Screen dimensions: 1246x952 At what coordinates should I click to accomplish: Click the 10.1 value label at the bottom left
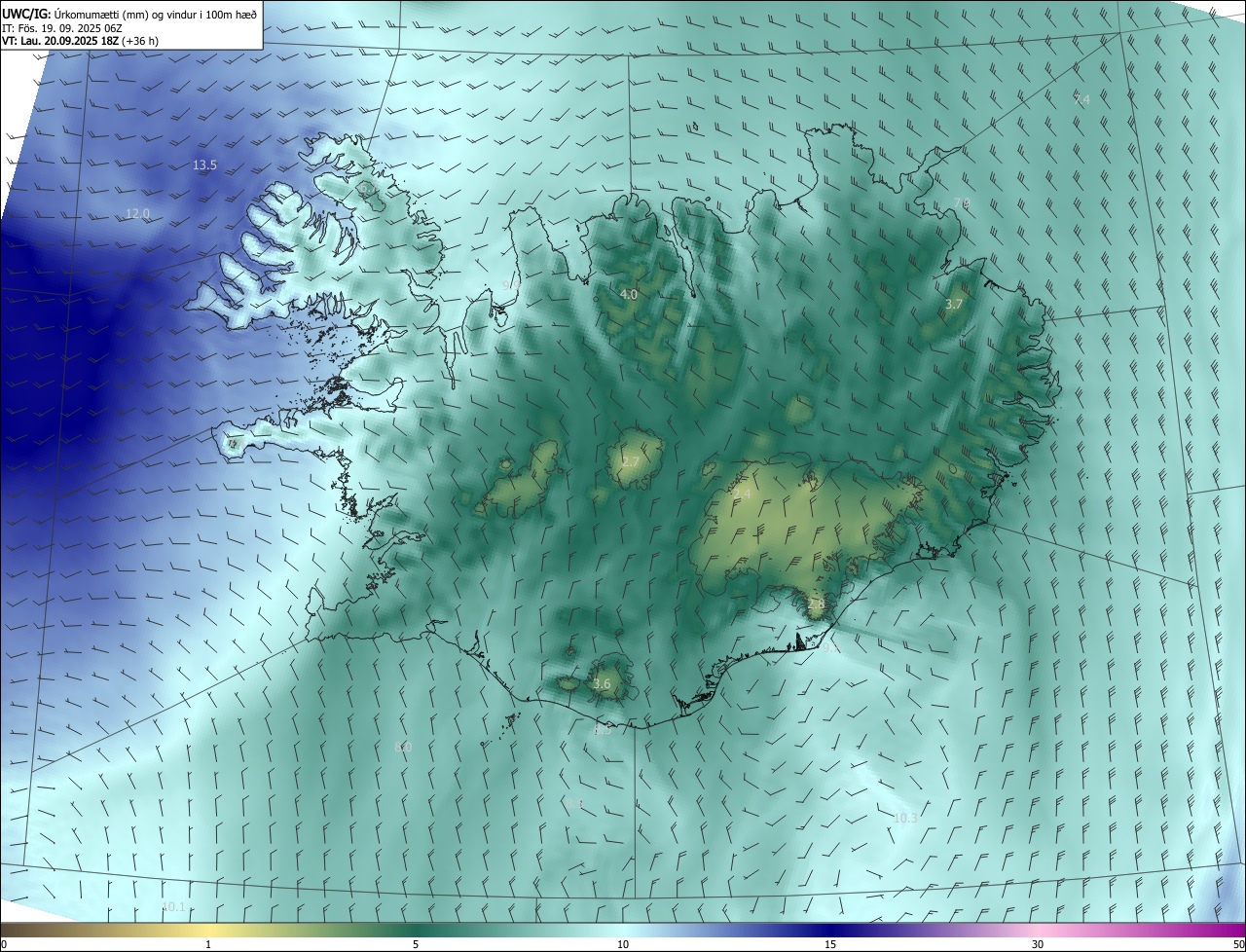173,907
